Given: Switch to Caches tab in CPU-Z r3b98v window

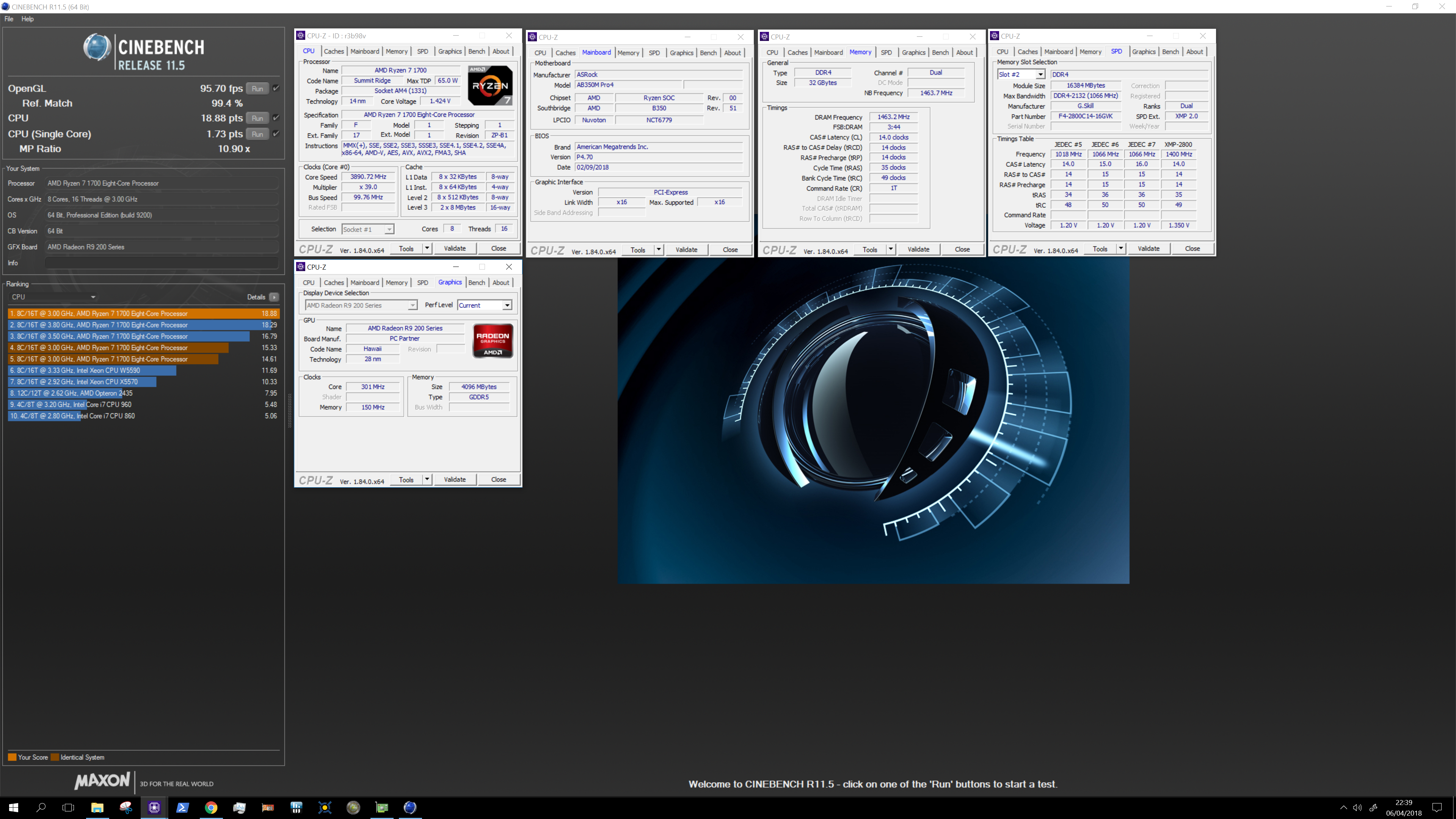Looking at the screenshot, I should pos(334,51).
